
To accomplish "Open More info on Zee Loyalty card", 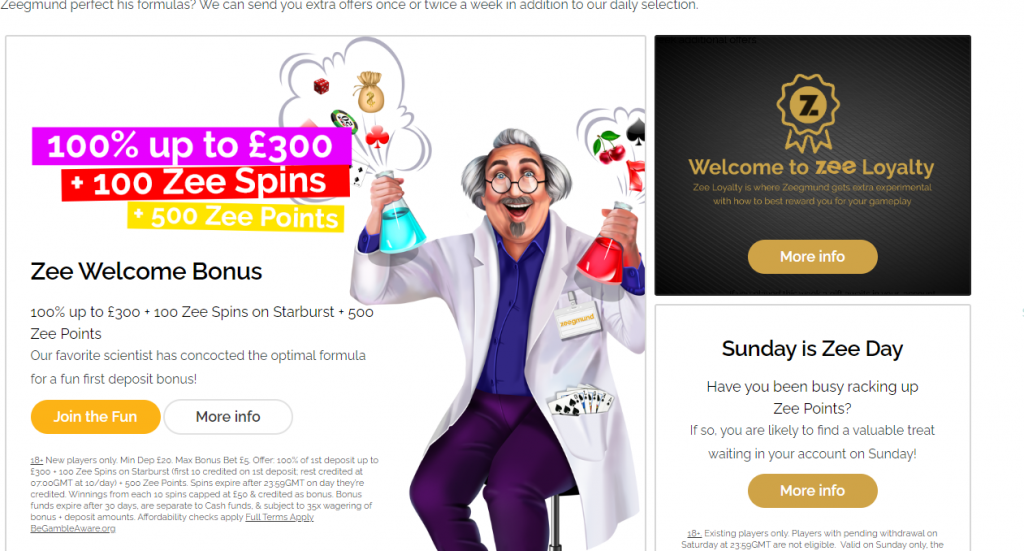I will coord(812,257).
